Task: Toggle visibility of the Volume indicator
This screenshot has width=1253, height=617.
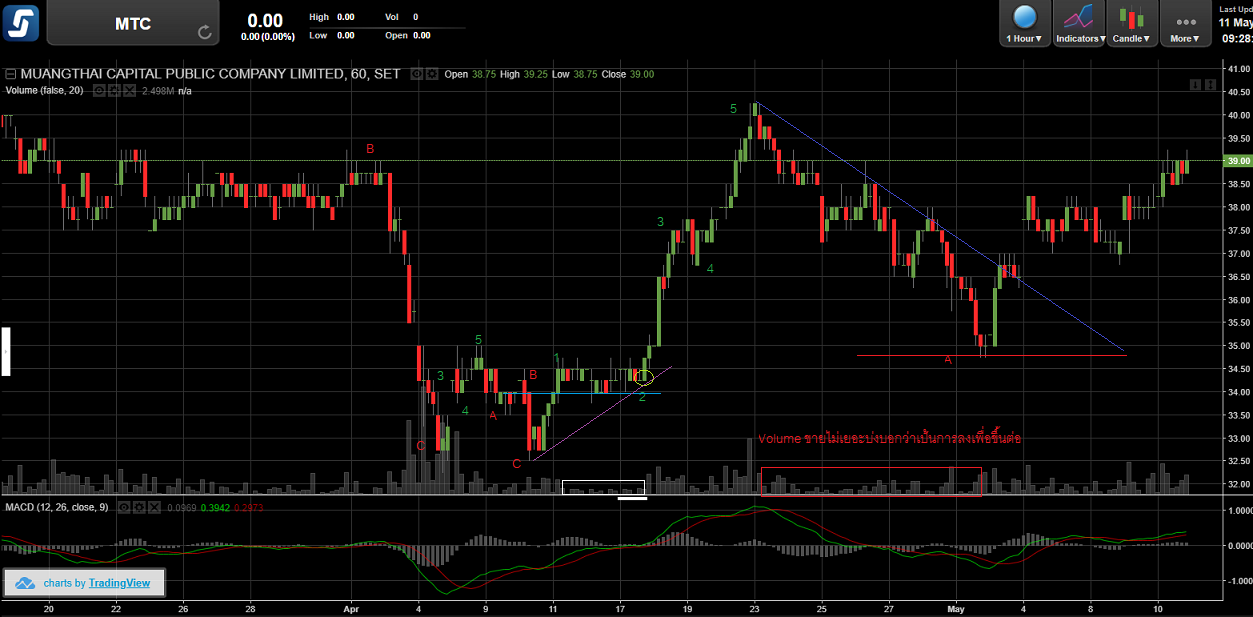Action: pyautogui.click(x=99, y=90)
